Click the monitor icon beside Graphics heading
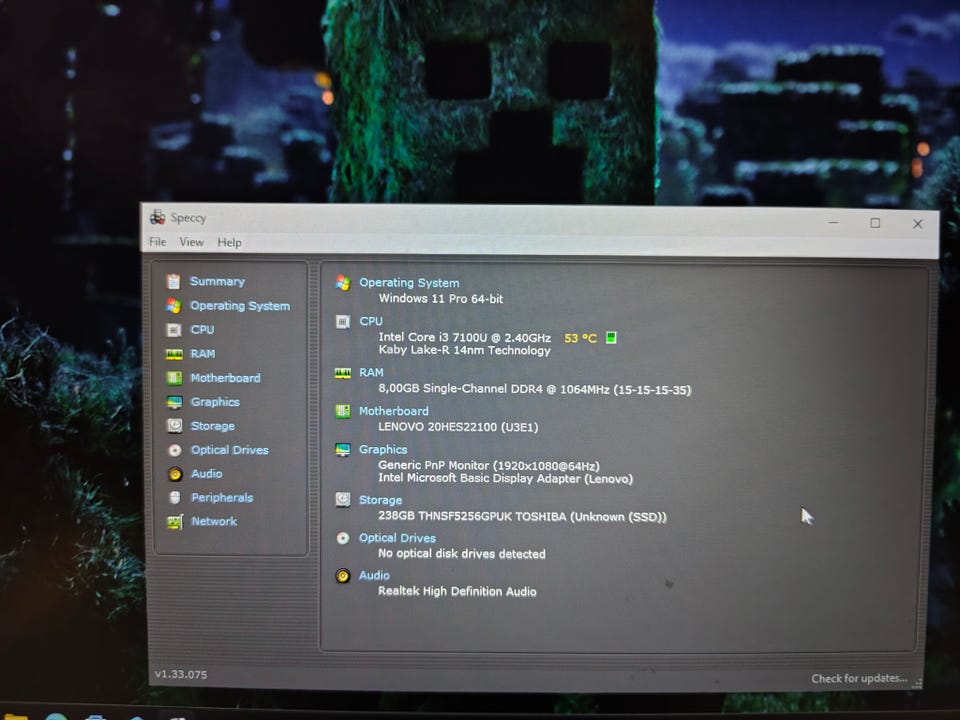The height and width of the screenshot is (720, 960). [343, 450]
